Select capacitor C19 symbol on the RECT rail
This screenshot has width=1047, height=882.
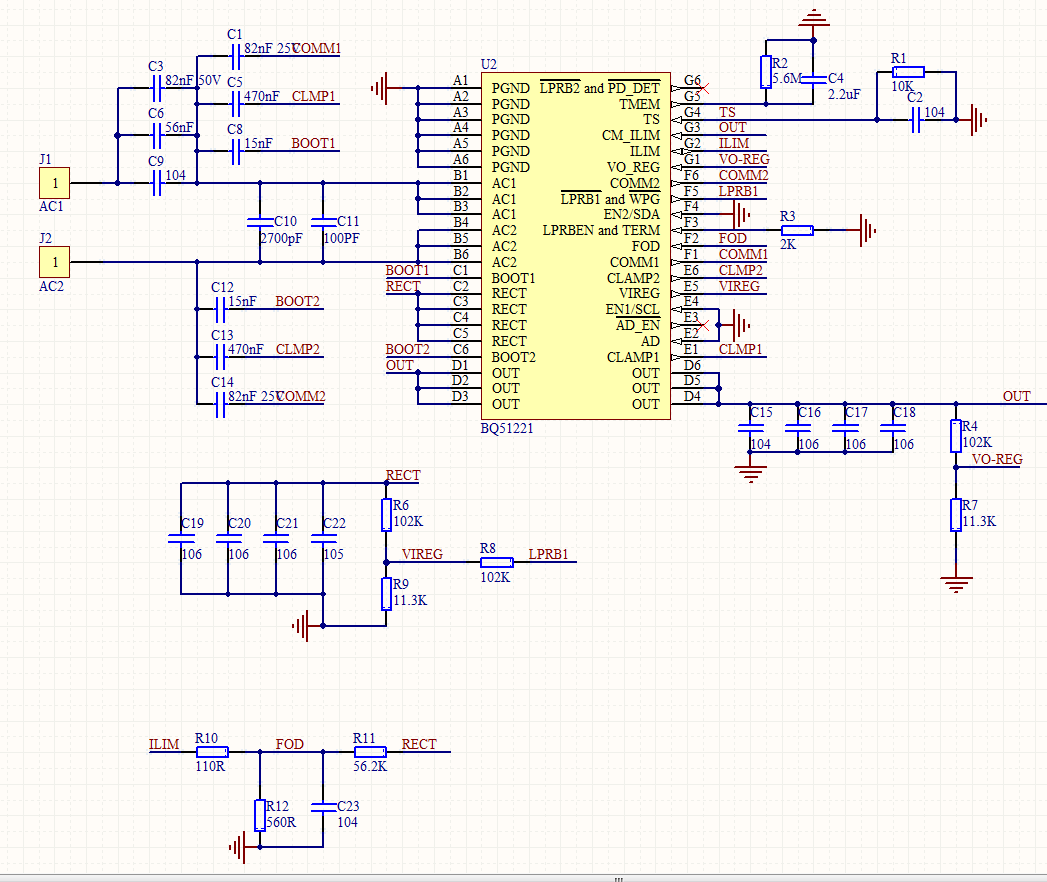point(181,538)
